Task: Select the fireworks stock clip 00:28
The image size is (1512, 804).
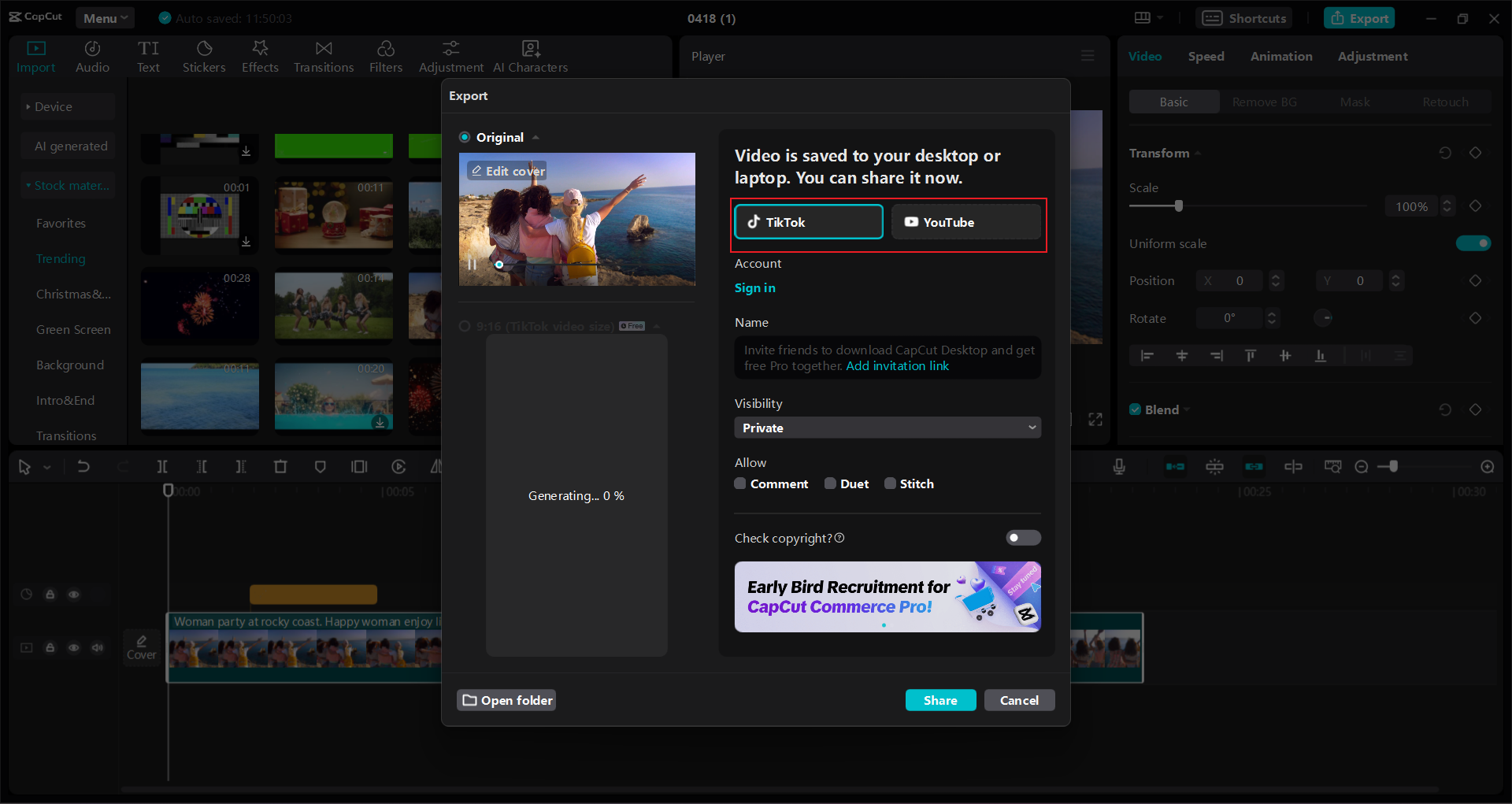Action: (200, 306)
